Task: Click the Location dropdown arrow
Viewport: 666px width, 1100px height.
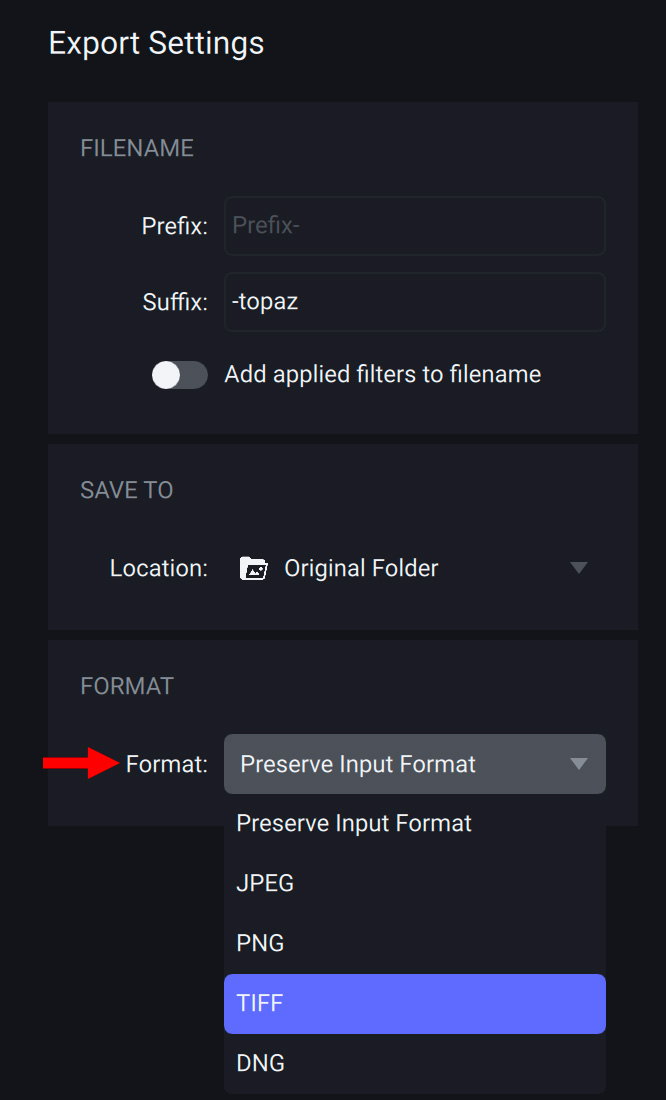Action: pyautogui.click(x=578, y=568)
